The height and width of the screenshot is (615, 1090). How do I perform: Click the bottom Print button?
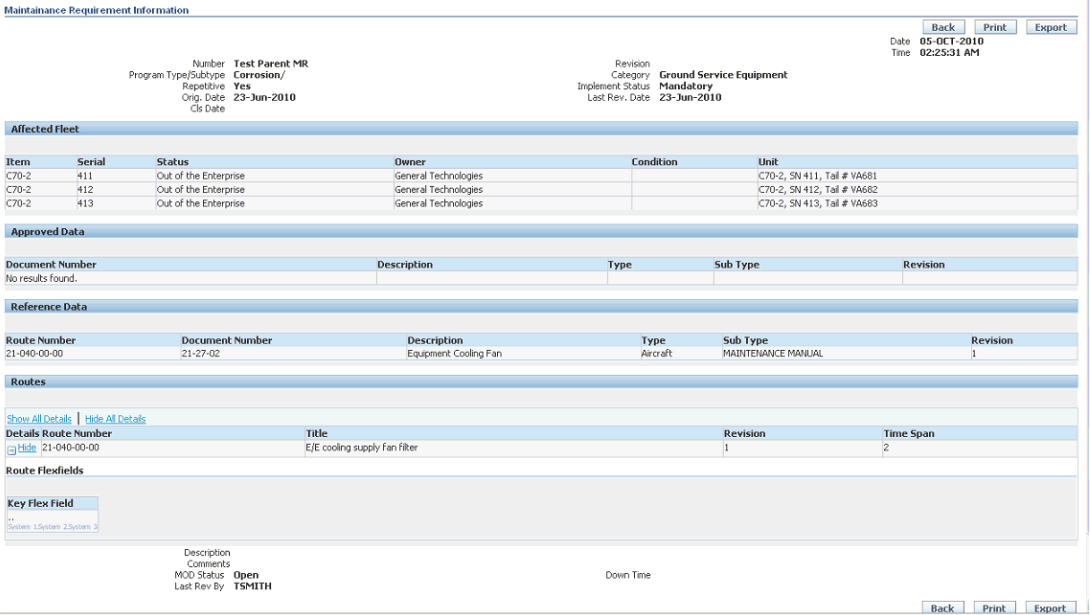pos(994,607)
